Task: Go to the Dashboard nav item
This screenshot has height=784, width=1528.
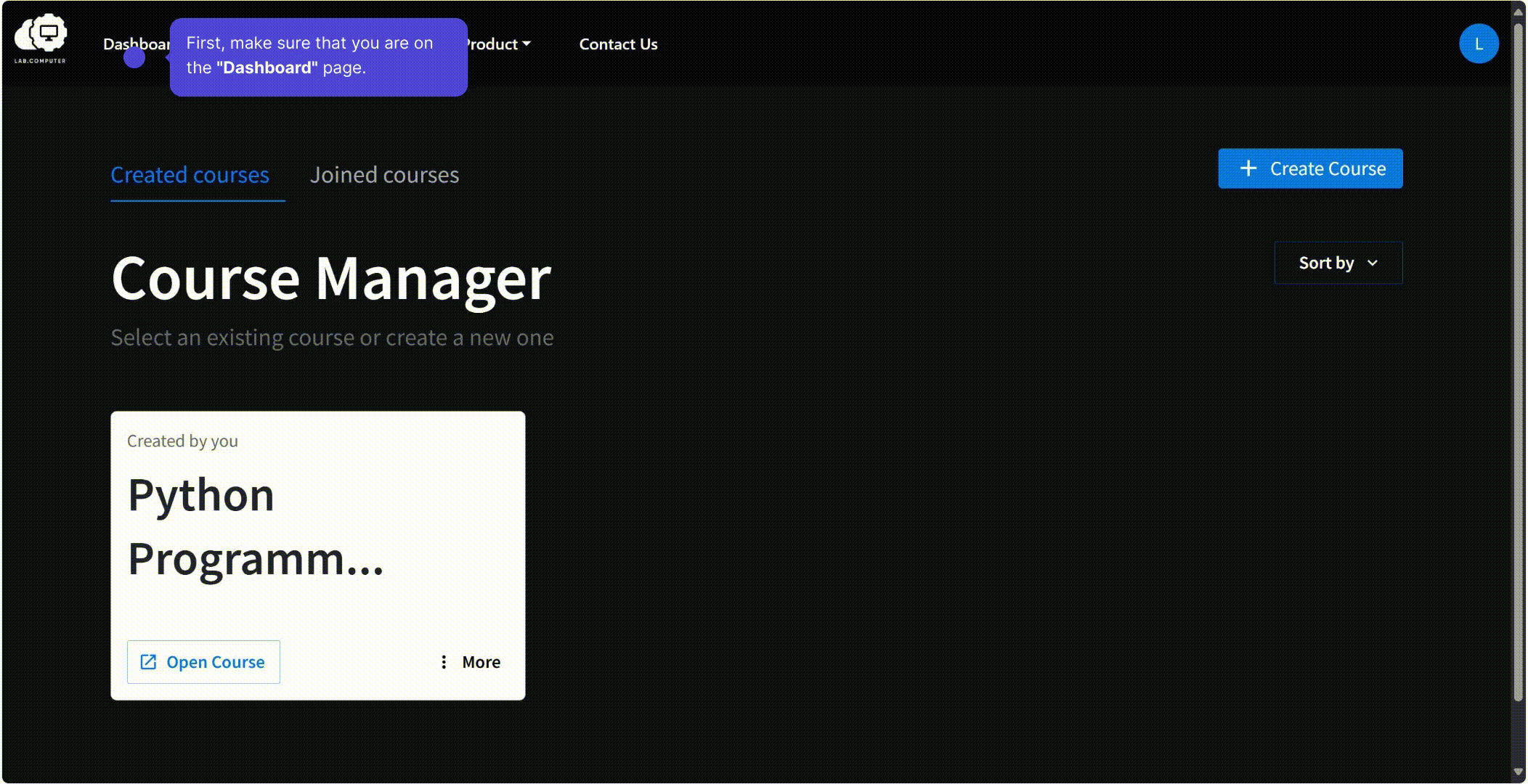Action: click(x=137, y=44)
